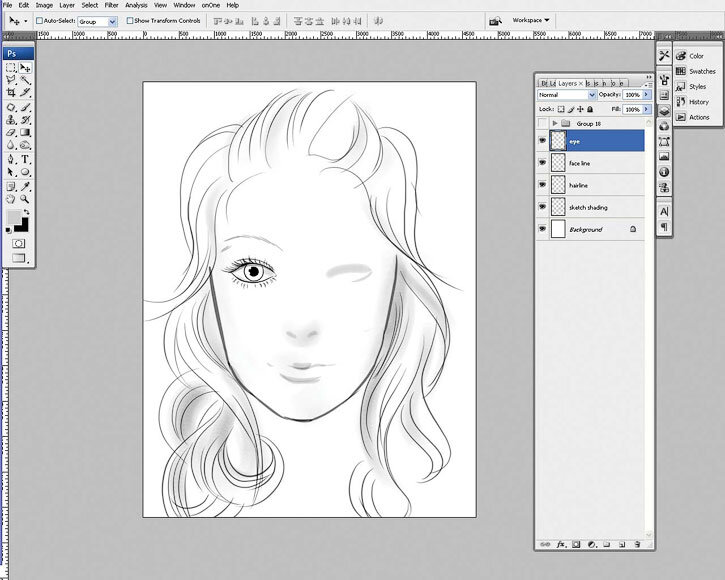This screenshot has width=725, height=580.
Task: Click the foreground color swatch
Action: tap(14, 217)
